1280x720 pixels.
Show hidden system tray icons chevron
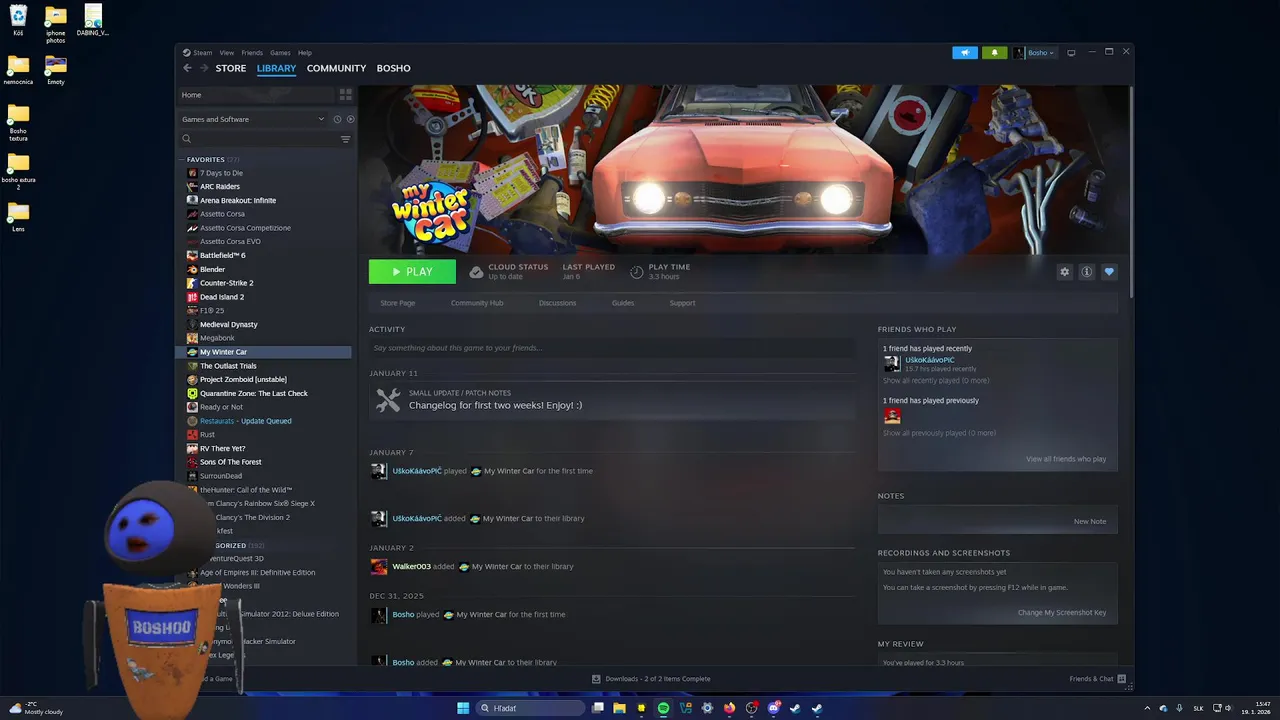pyautogui.click(x=1147, y=708)
